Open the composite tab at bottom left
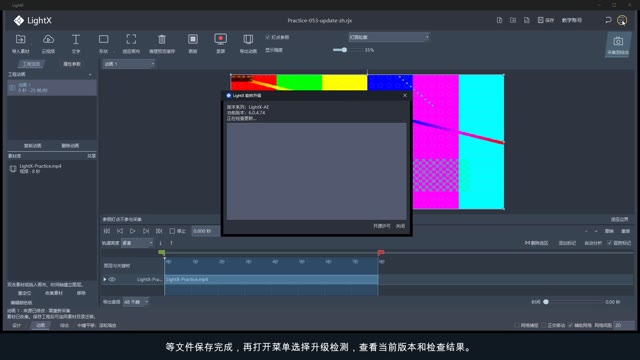The image size is (640, 360). tap(64, 325)
